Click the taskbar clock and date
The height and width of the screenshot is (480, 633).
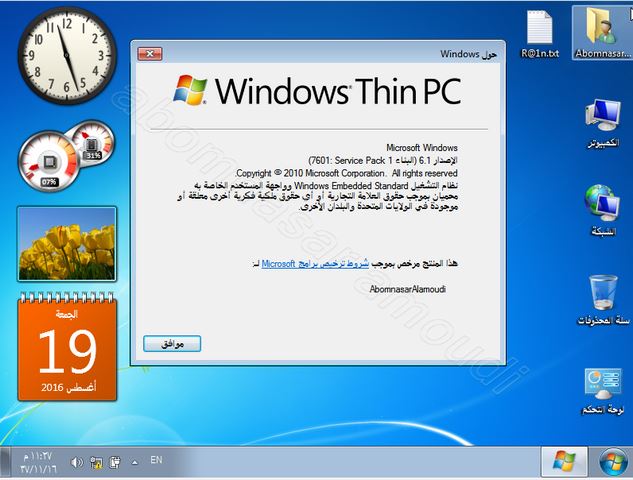38,463
